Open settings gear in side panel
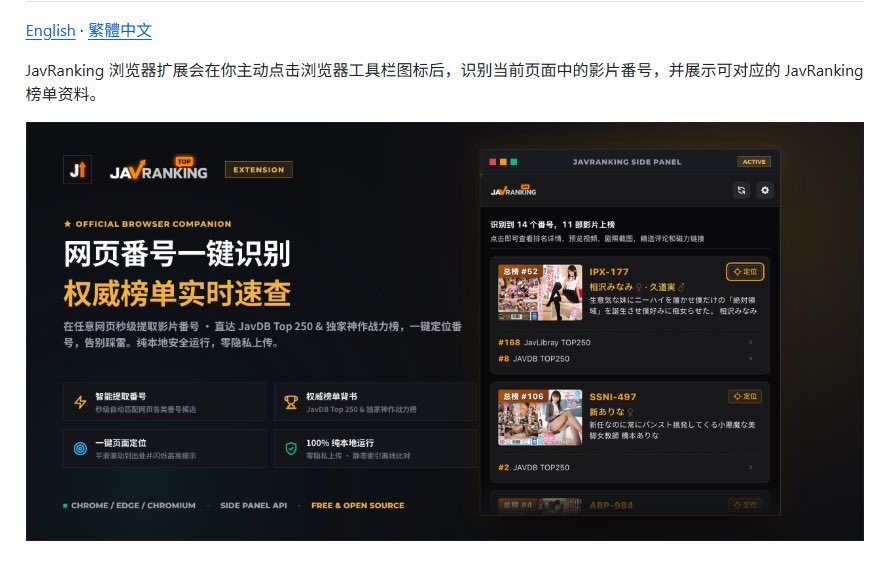883x565 pixels. click(x=765, y=190)
